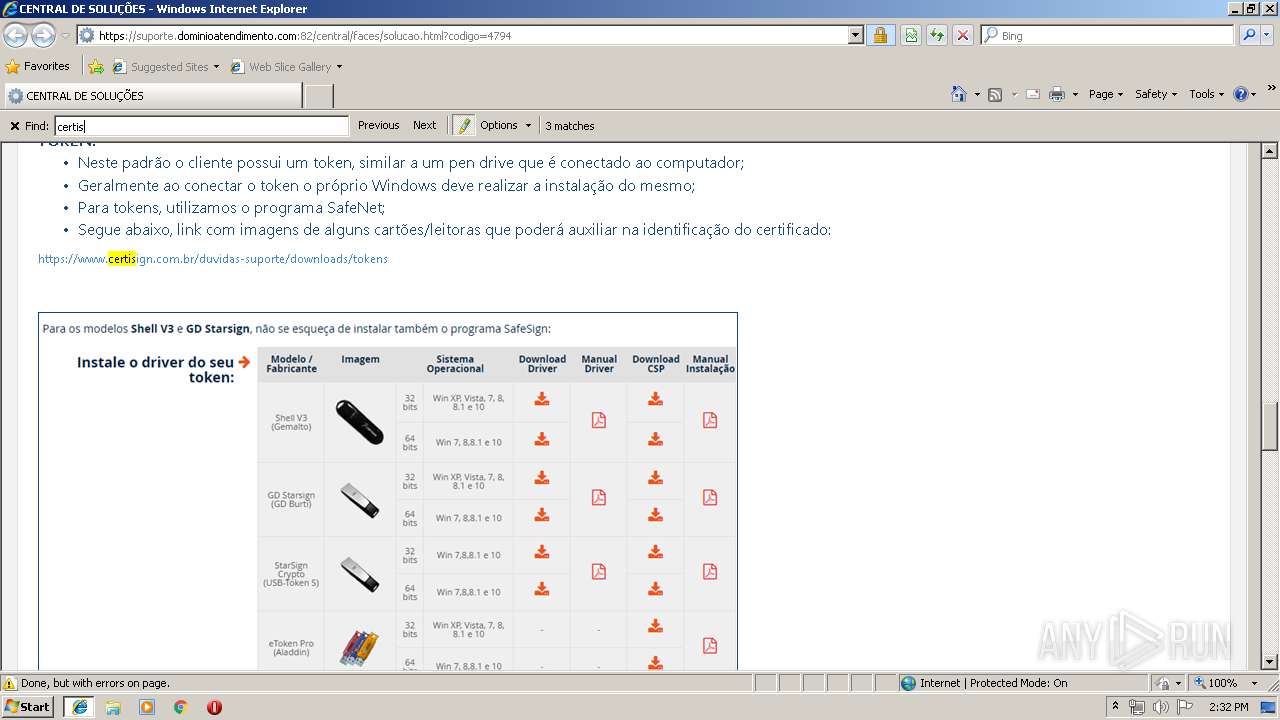Open GD Starsign installation manual PDF
Screen dimensions: 1280x720
[710, 497]
